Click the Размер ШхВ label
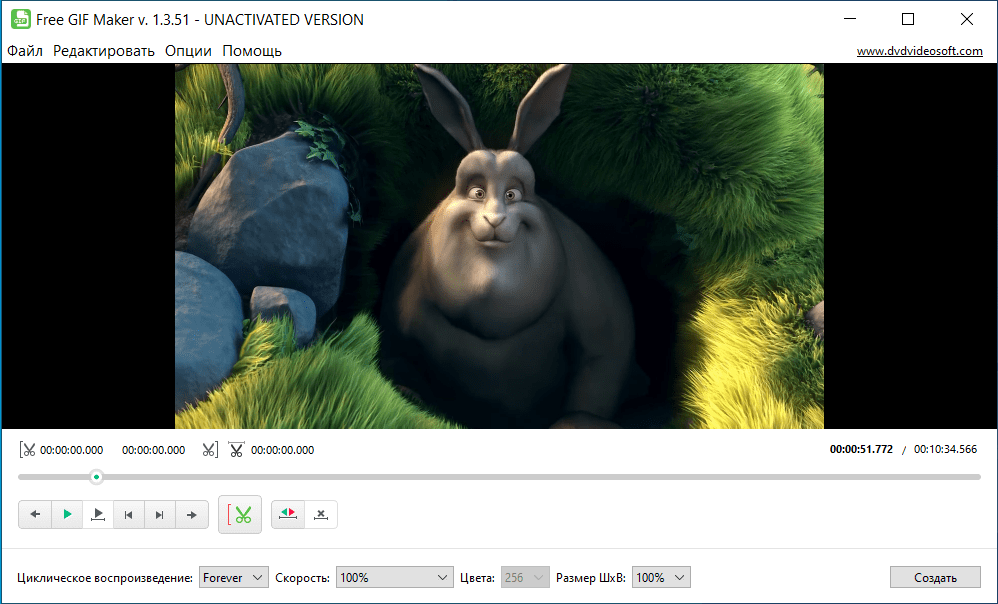The image size is (998, 604). [591, 578]
